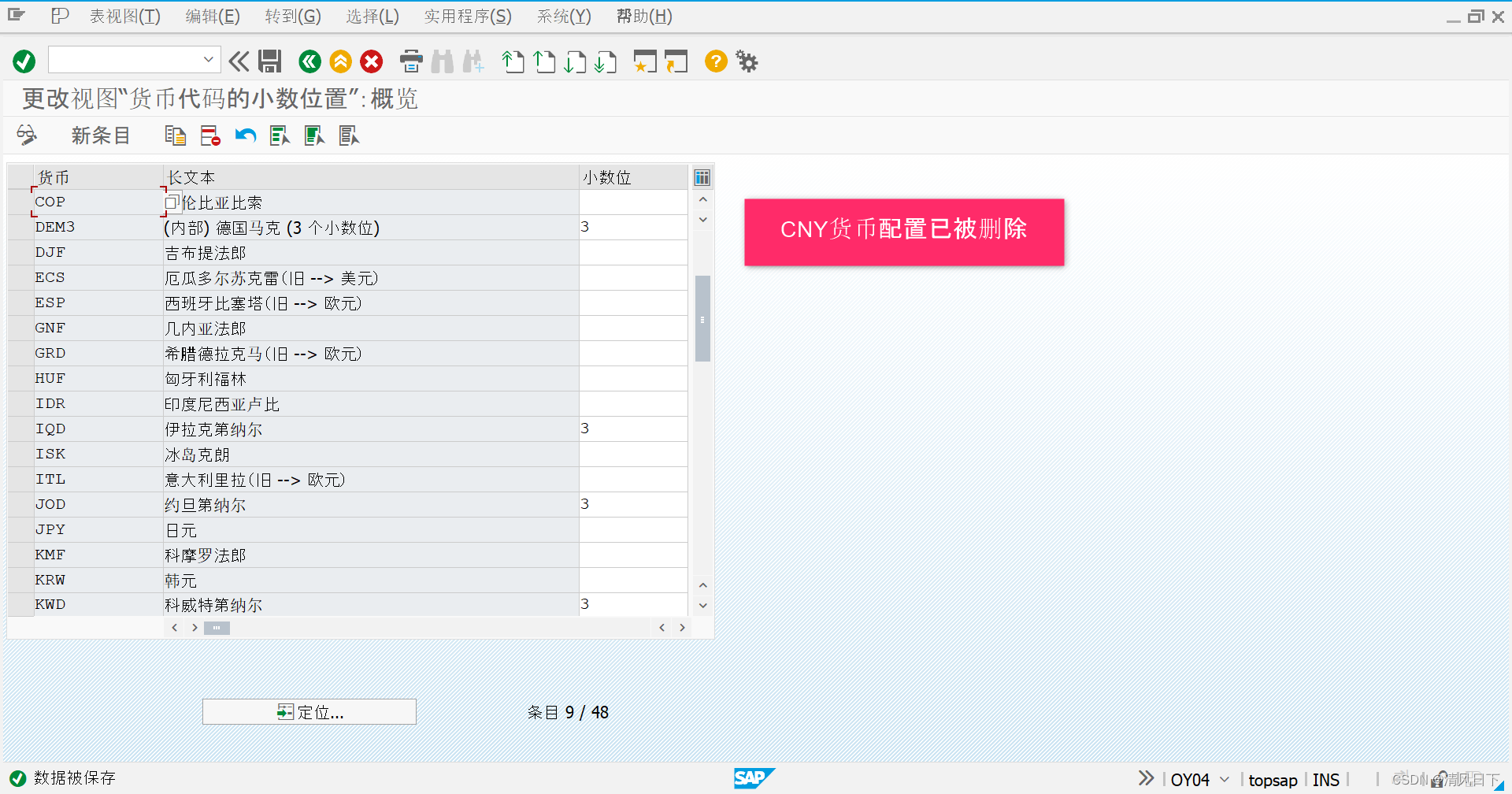Click the red Cancel icon
1512x794 pixels.
371,61
